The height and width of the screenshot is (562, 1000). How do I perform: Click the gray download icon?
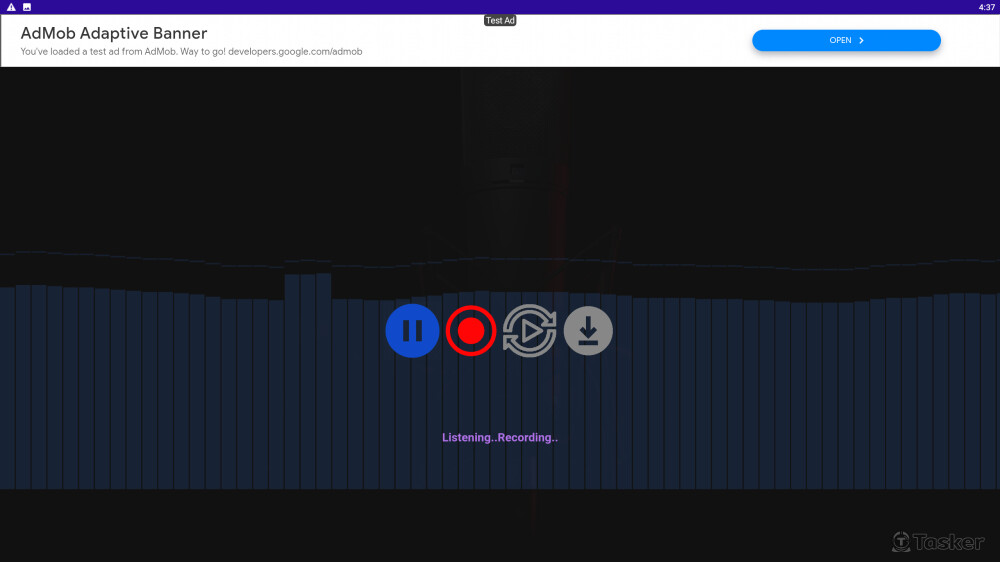point(588,331)
